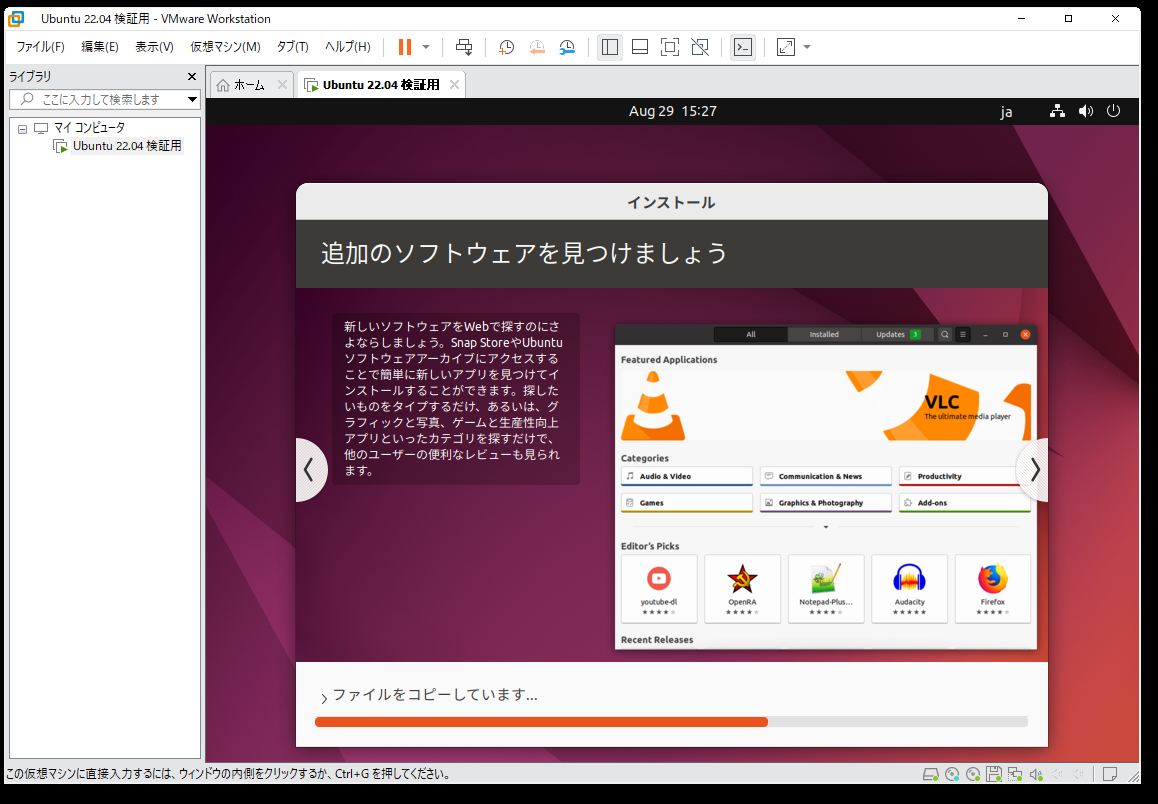
Task: Open the 編集(E) menu
Action: [x=100, y=47]
